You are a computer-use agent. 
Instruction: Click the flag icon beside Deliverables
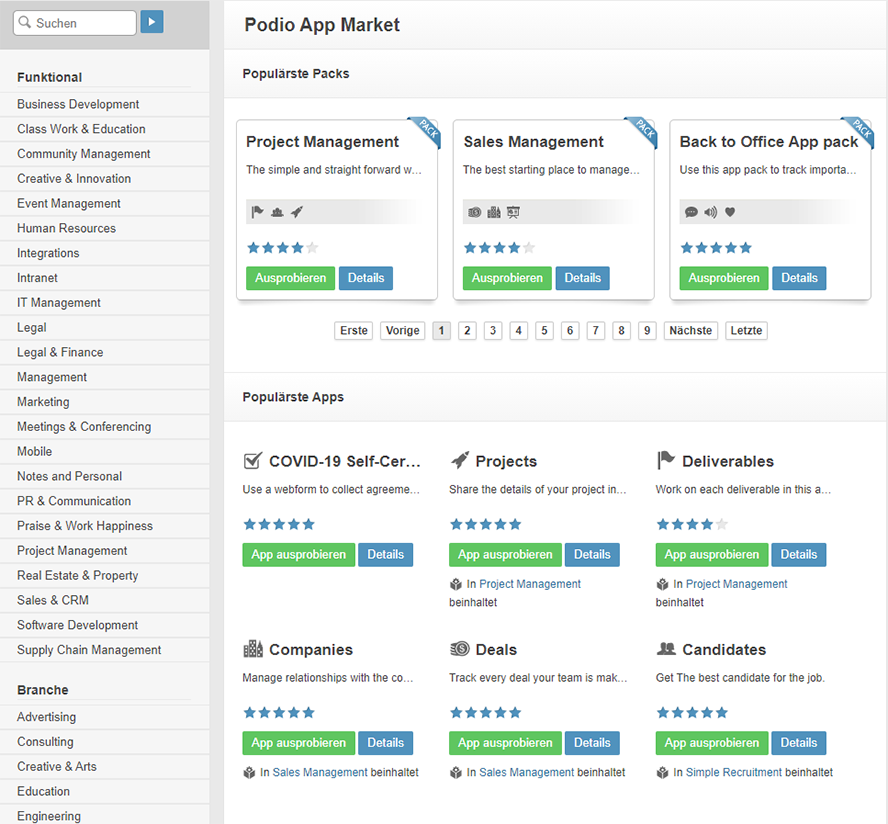[666, 461]
